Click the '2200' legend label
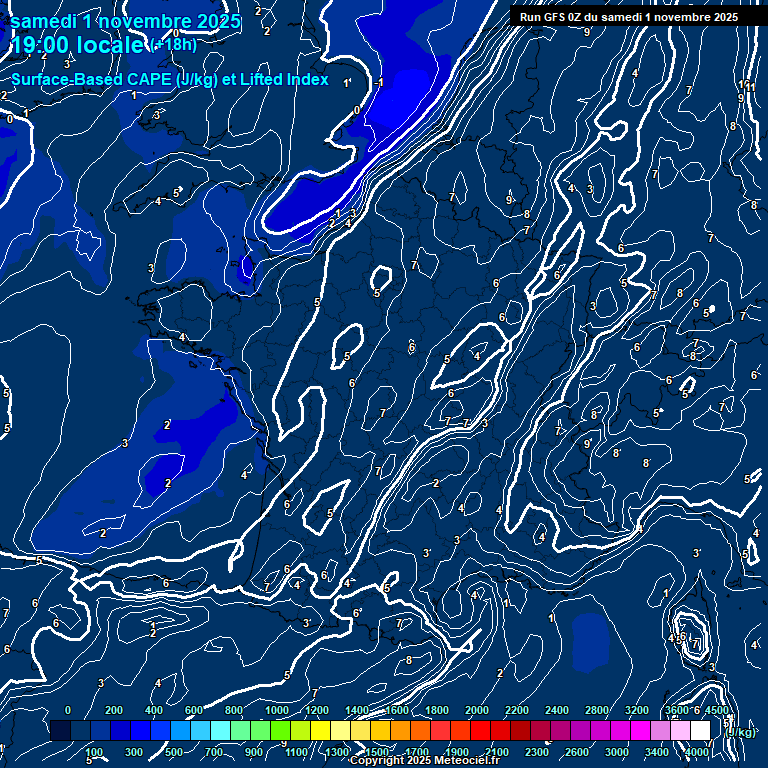The image size is (768, 768). pos(517,710)
